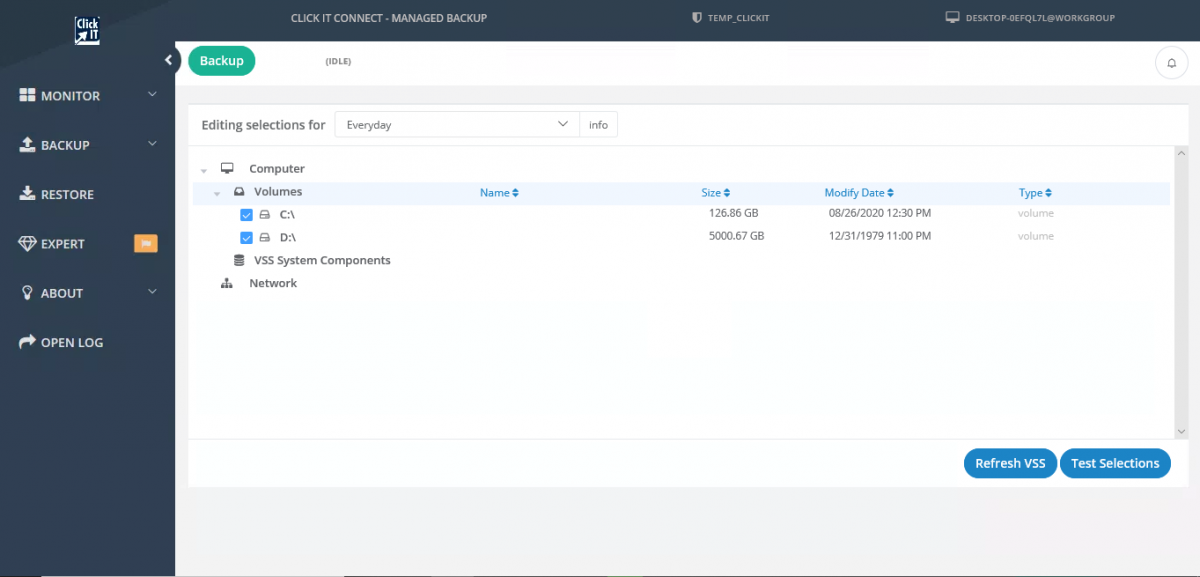Click the VSS System Components database icon
This screenshot has width=1200, height=577.
(x=239, y=260)
